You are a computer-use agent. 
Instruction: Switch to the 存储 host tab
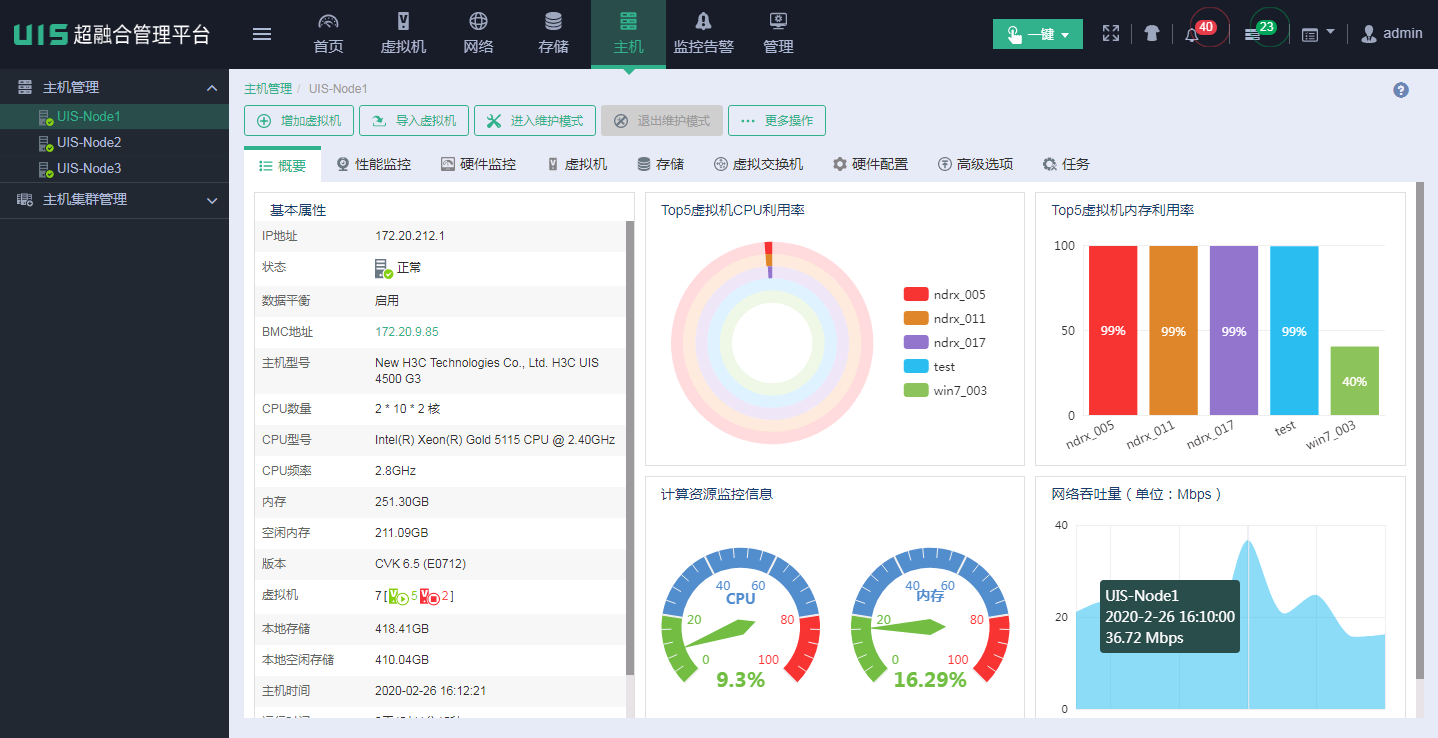pos(661,164)
